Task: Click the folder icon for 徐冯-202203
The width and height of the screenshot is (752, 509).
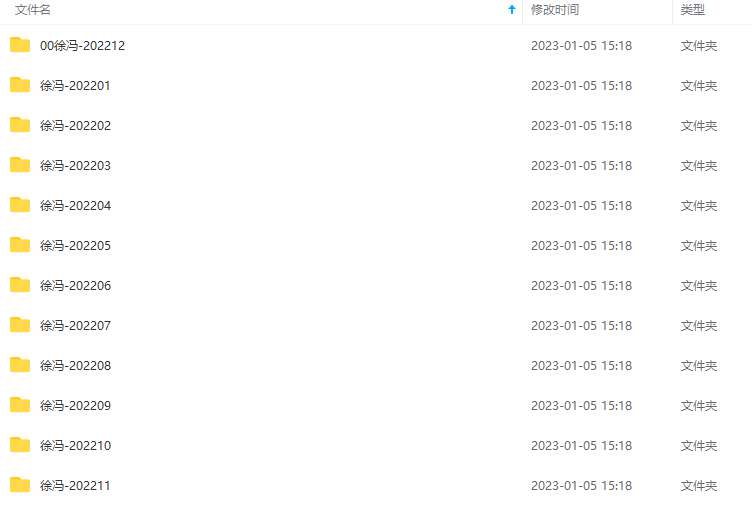Action: point(20,165)
